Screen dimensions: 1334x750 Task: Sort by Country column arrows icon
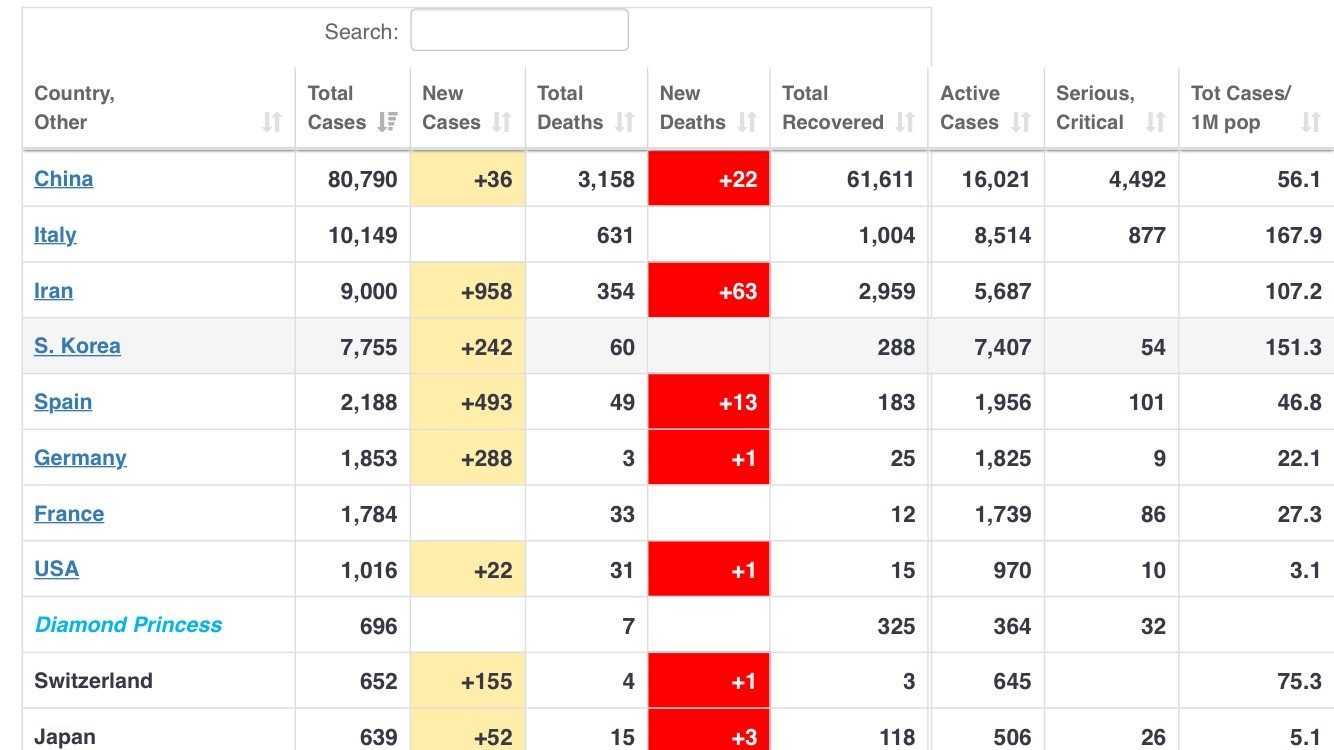(x=272, y=122)
